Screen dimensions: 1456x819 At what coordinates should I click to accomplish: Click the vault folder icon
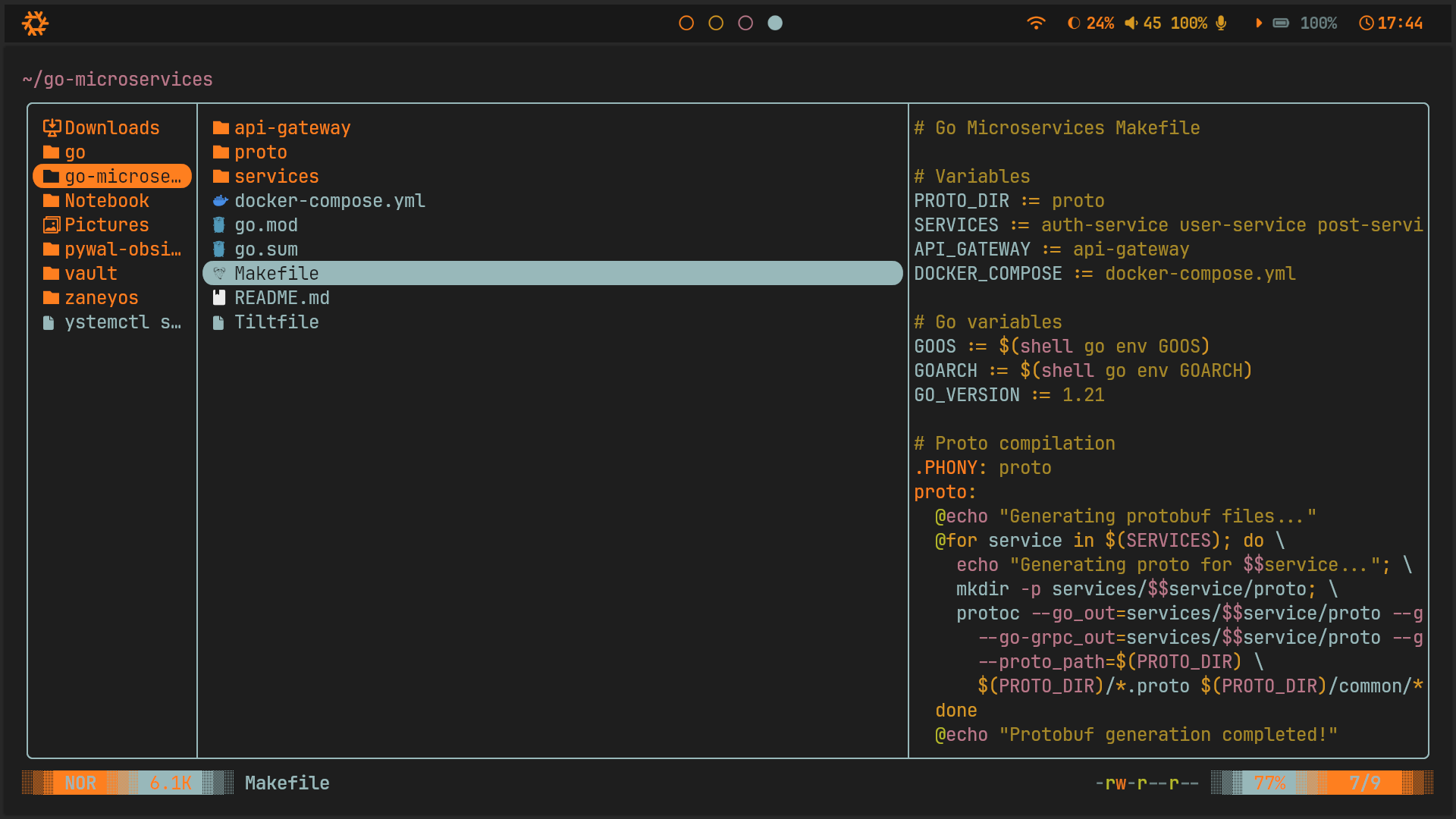point(51,274)
